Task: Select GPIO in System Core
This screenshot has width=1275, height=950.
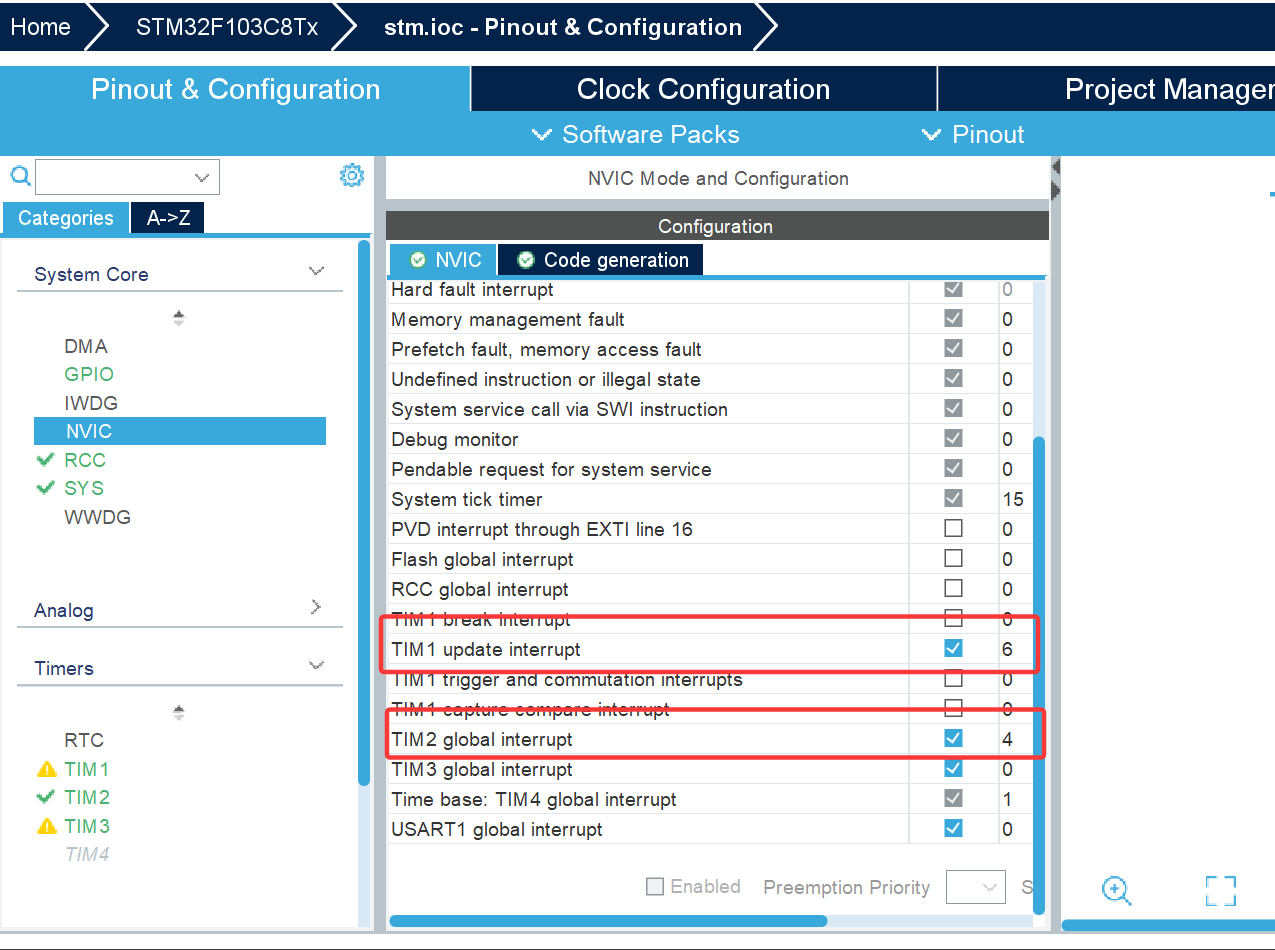Action: 89,374
